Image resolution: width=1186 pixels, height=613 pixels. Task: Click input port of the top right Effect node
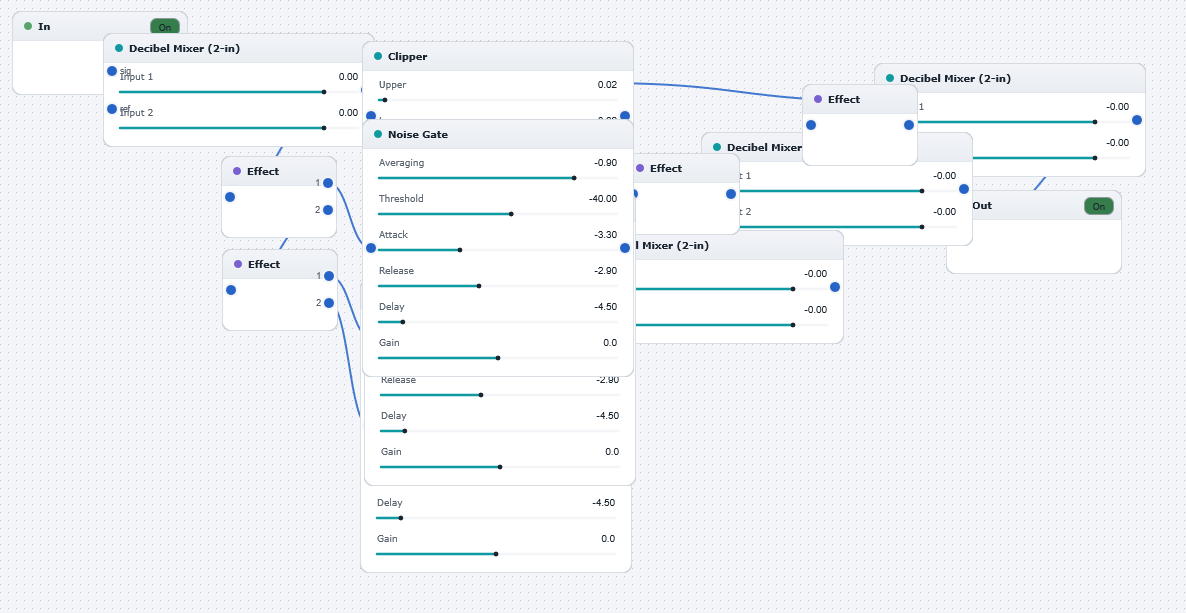coord(811,125)
